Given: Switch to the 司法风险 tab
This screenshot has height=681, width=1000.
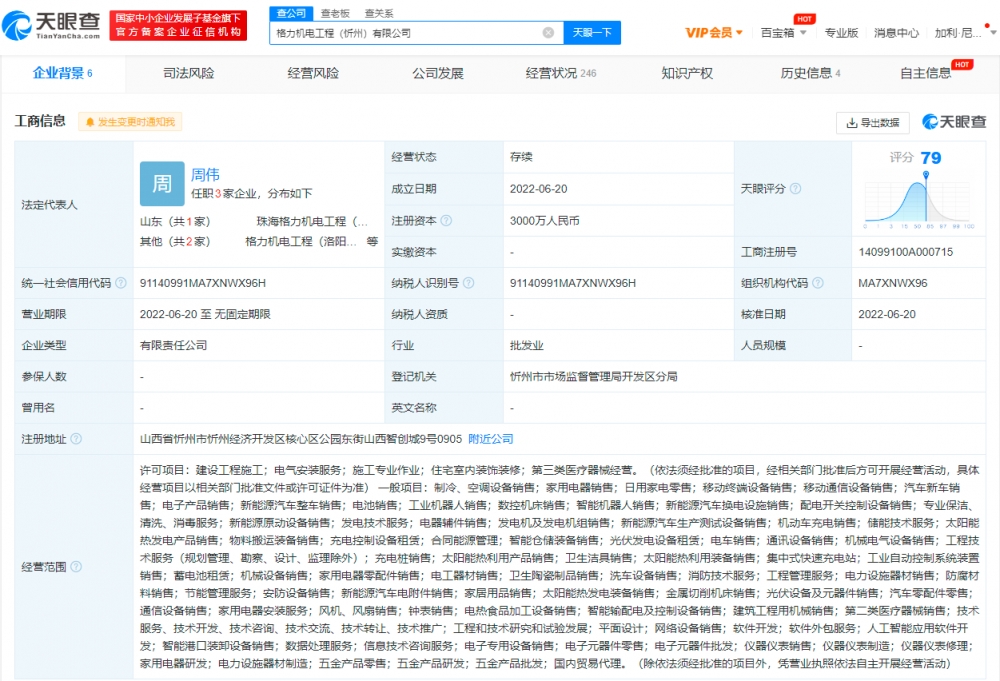Looking at the screenshot, I should click(x=188, y=73).
